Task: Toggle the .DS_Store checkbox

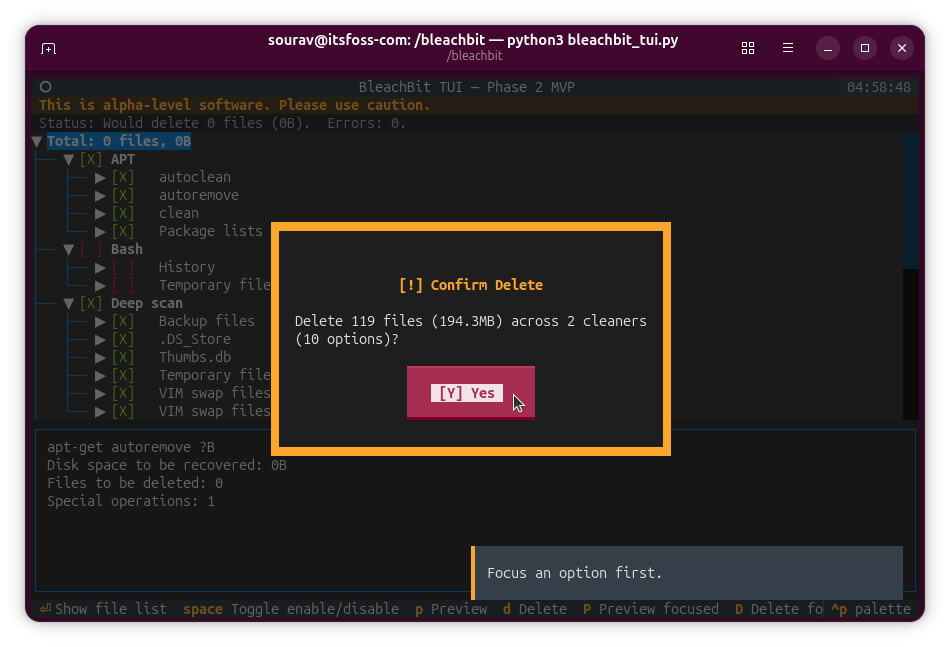Action: tap(123, 339)
